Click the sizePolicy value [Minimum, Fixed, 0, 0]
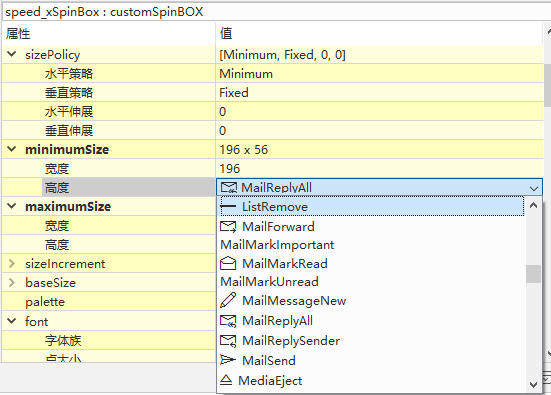Viewport: 551px width, 395px height. tap(282, 55)
